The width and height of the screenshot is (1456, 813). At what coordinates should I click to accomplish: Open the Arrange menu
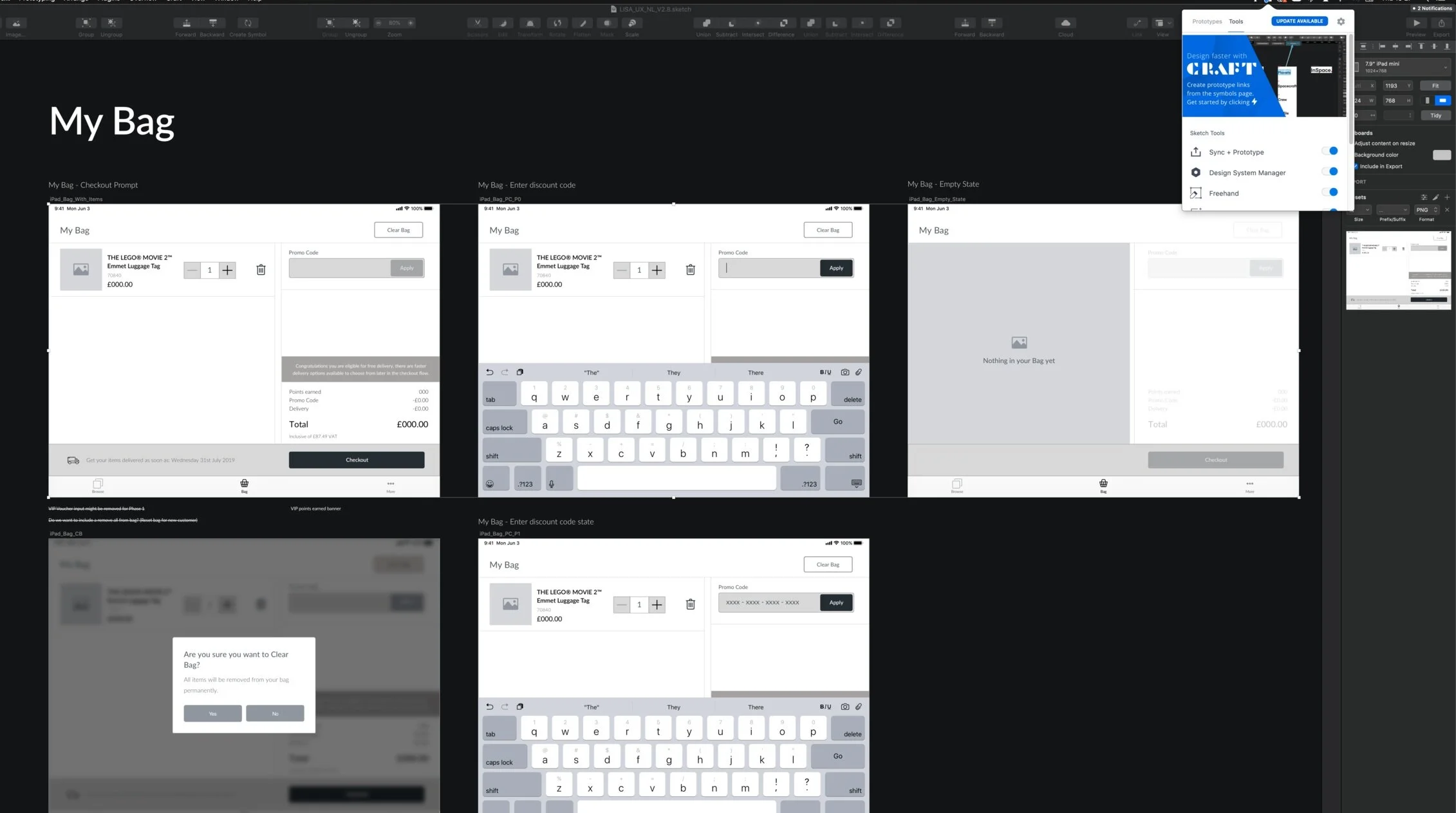tap(75, 1)
